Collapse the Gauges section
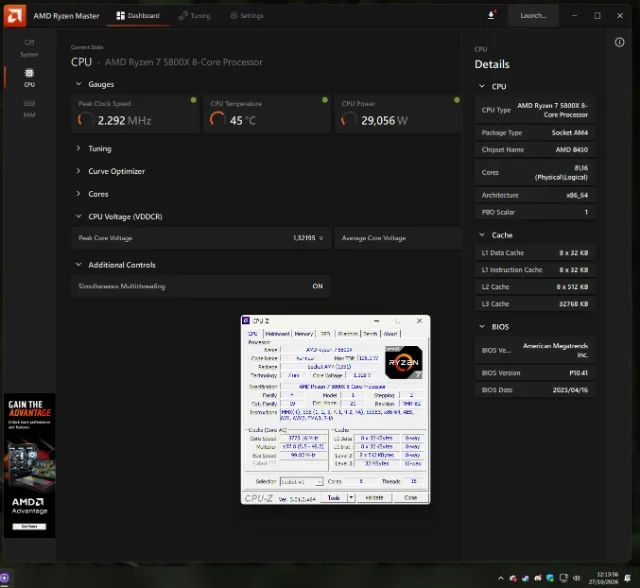640x588 pixels. tap(78, 84)
